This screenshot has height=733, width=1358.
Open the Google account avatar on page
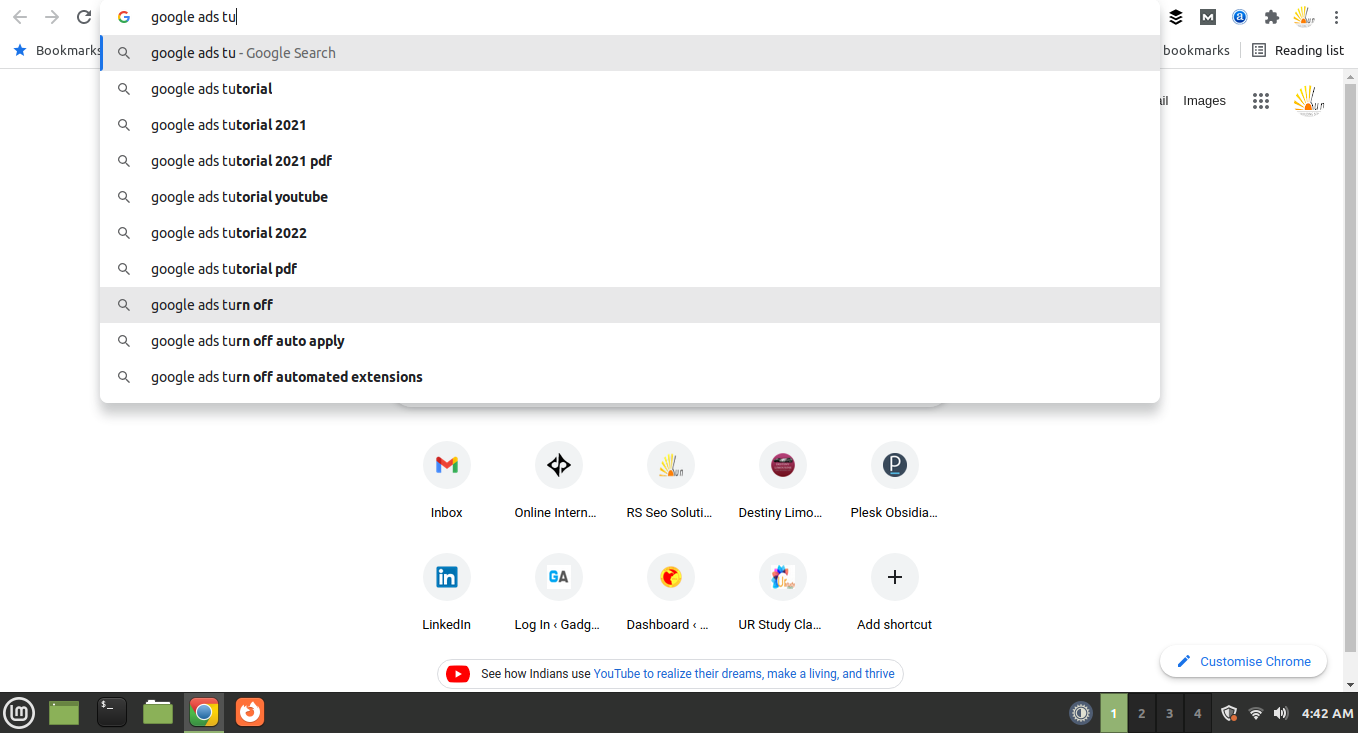click(x=1309, y=101)
